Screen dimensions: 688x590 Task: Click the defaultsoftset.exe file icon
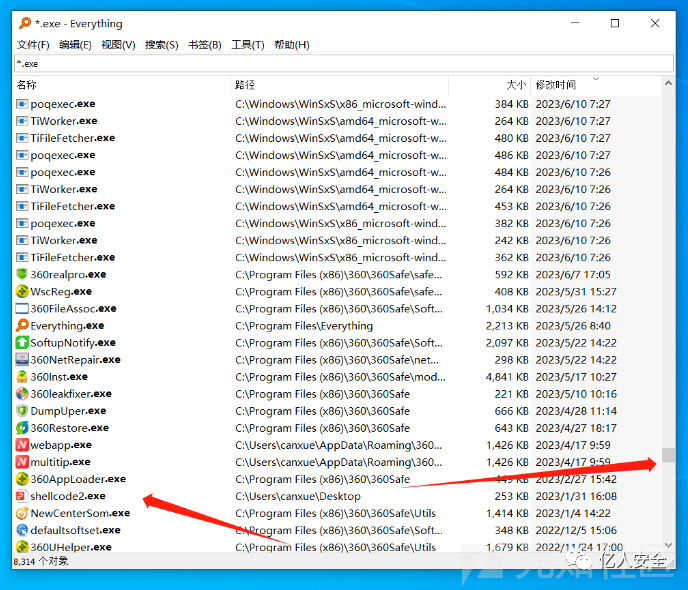point(22,530)
